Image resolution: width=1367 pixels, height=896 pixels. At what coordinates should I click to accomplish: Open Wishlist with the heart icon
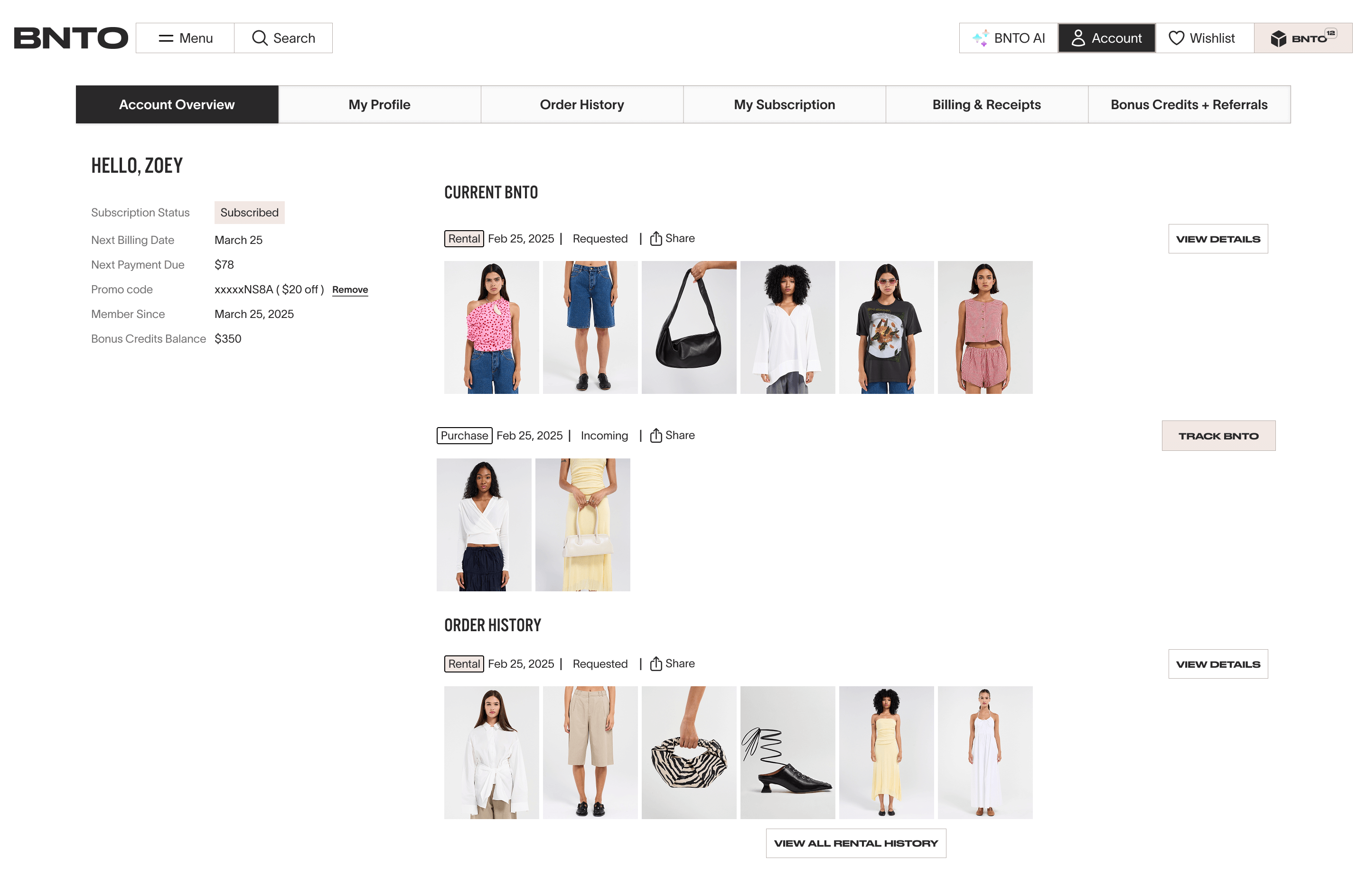click(x=1205, y=38)
